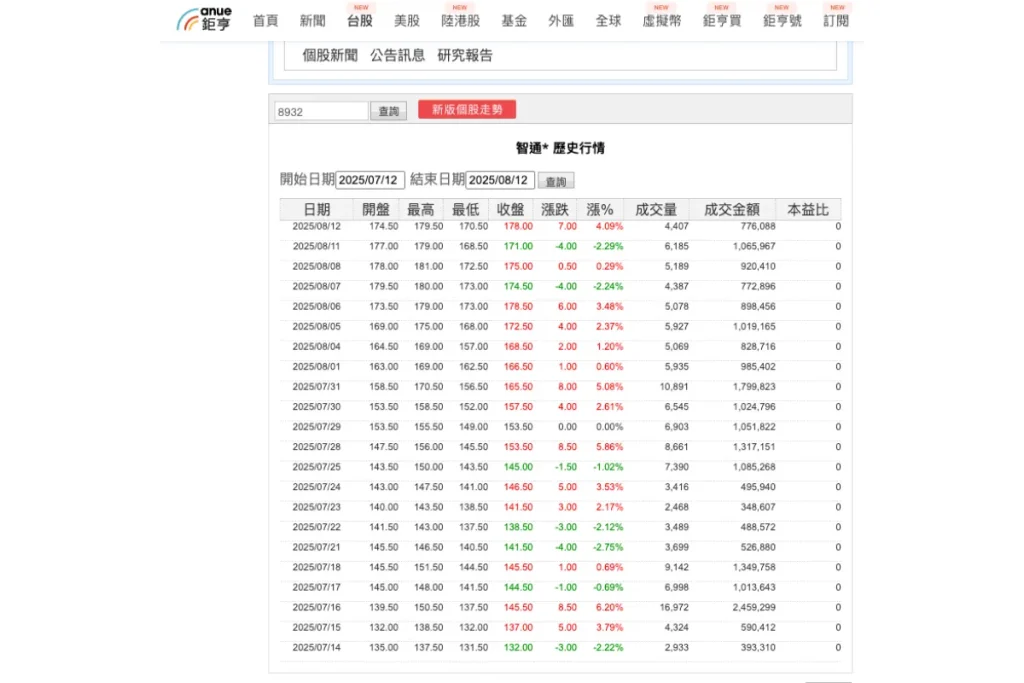Click the amount value 920,410
1024x683 pixels.
(758, 266)
